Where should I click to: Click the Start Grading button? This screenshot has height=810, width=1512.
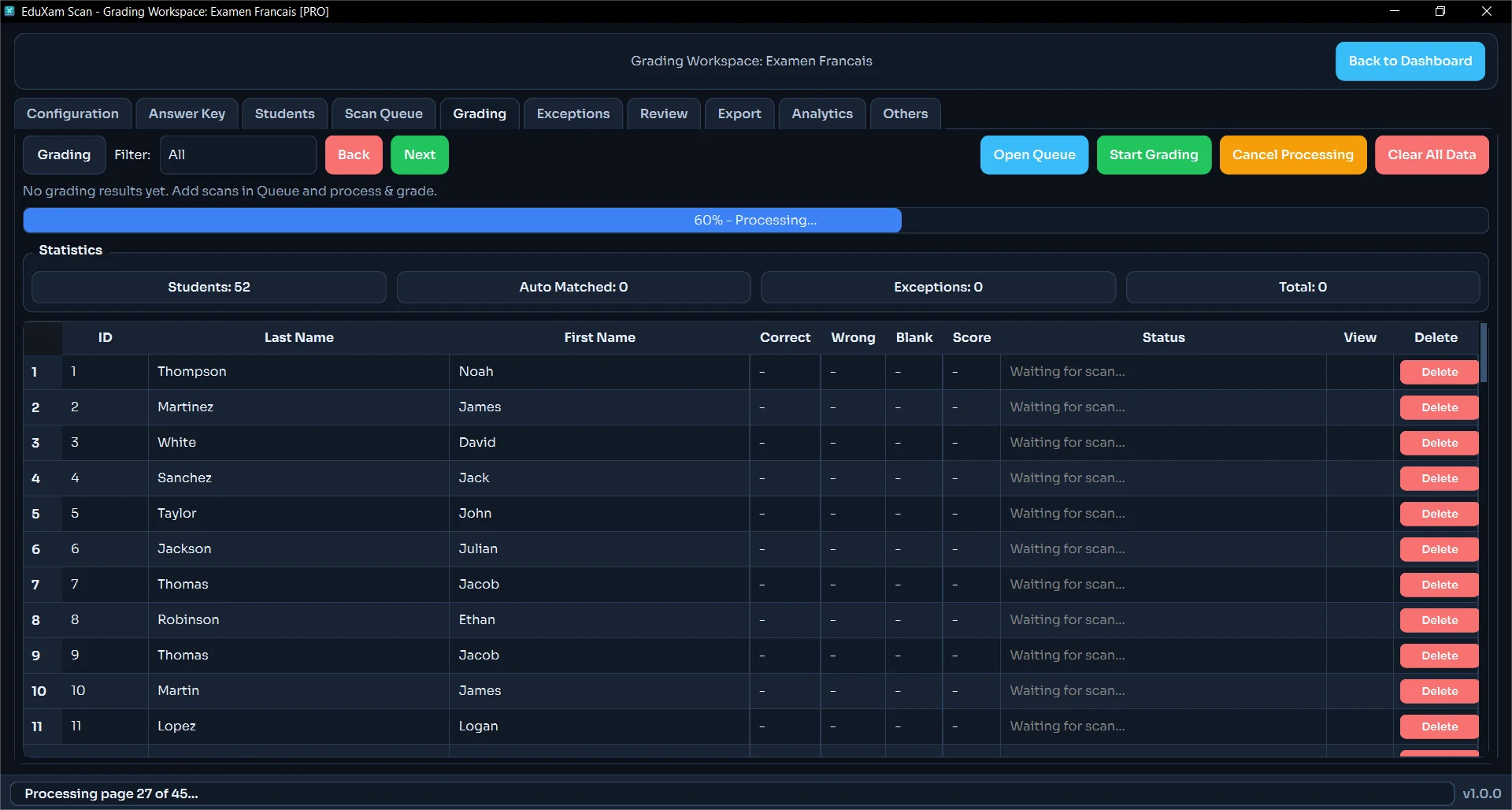[1153, 154]
